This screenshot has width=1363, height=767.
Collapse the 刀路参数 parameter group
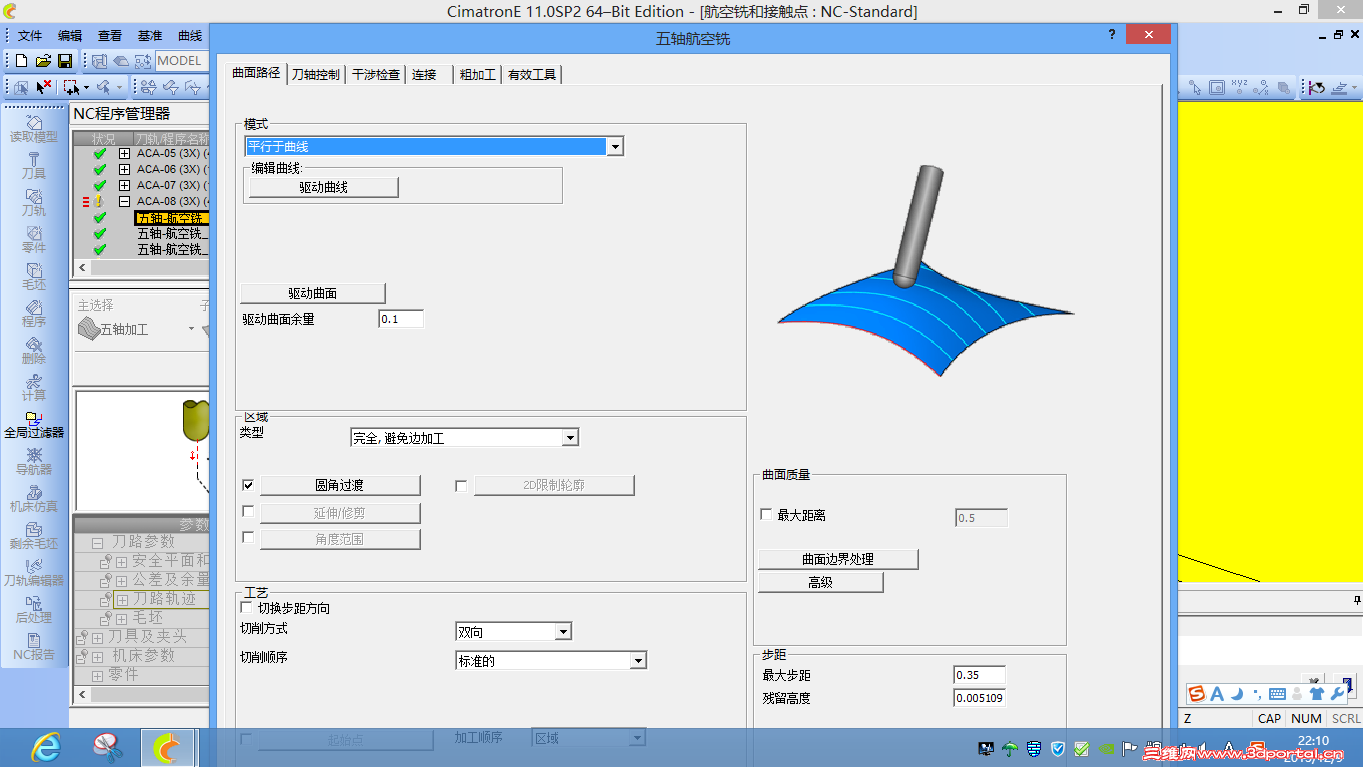98,543
